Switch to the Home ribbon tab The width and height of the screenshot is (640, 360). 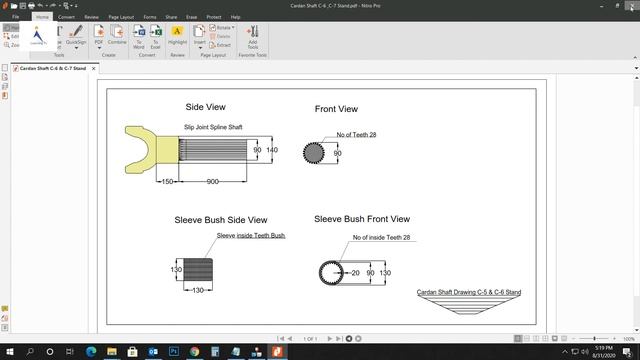coord(42,17)
